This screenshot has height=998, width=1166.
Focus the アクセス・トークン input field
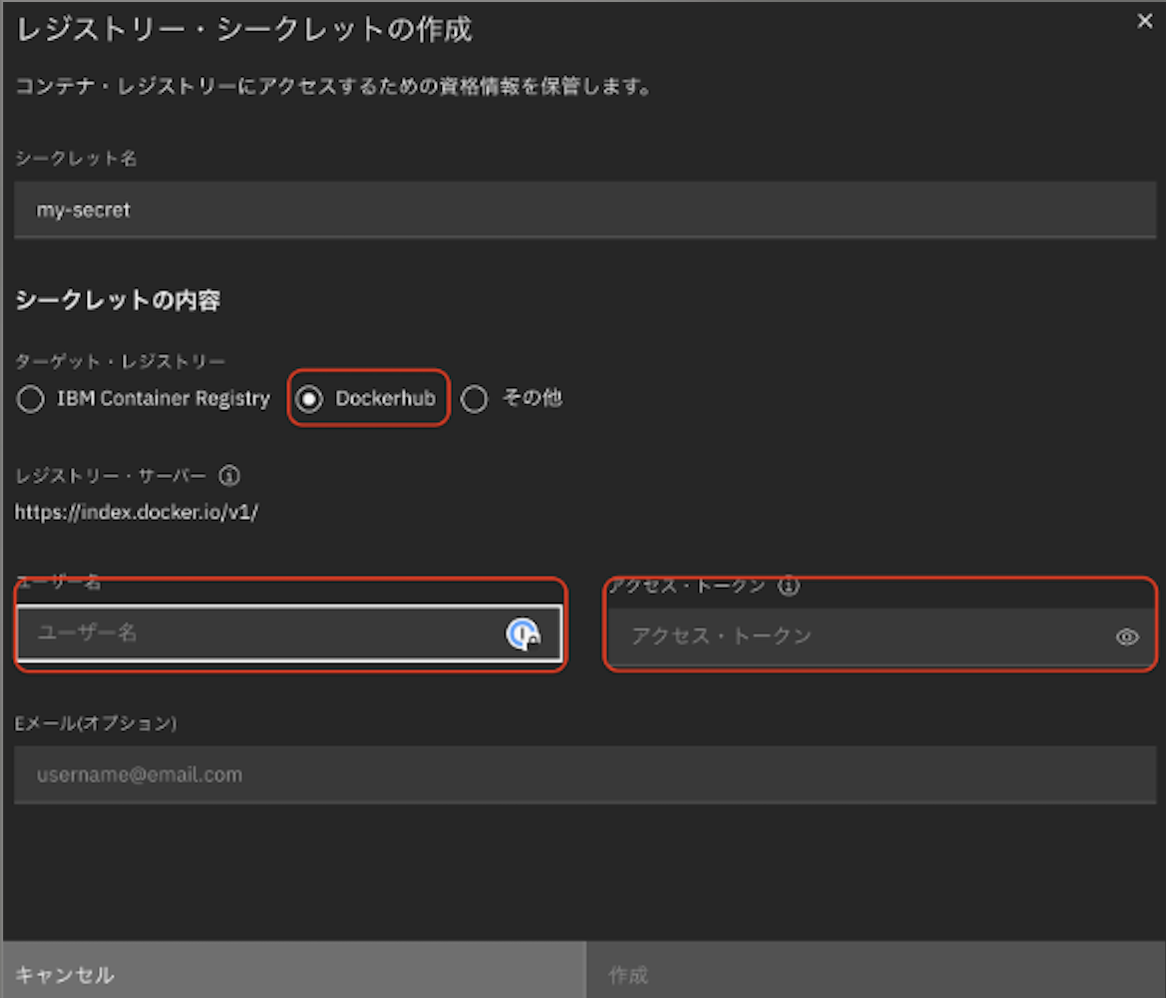point(881,637)
